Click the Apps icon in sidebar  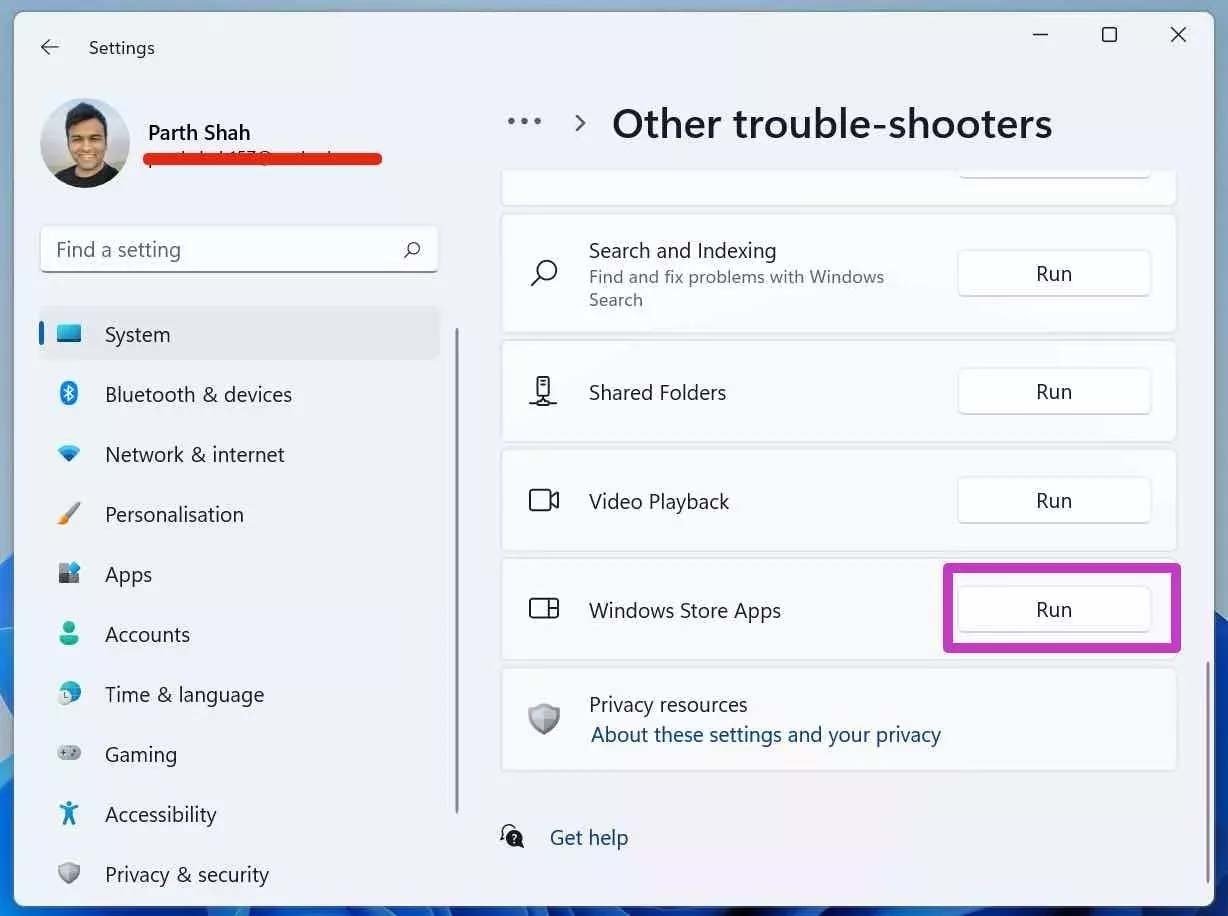pos(69,573)
